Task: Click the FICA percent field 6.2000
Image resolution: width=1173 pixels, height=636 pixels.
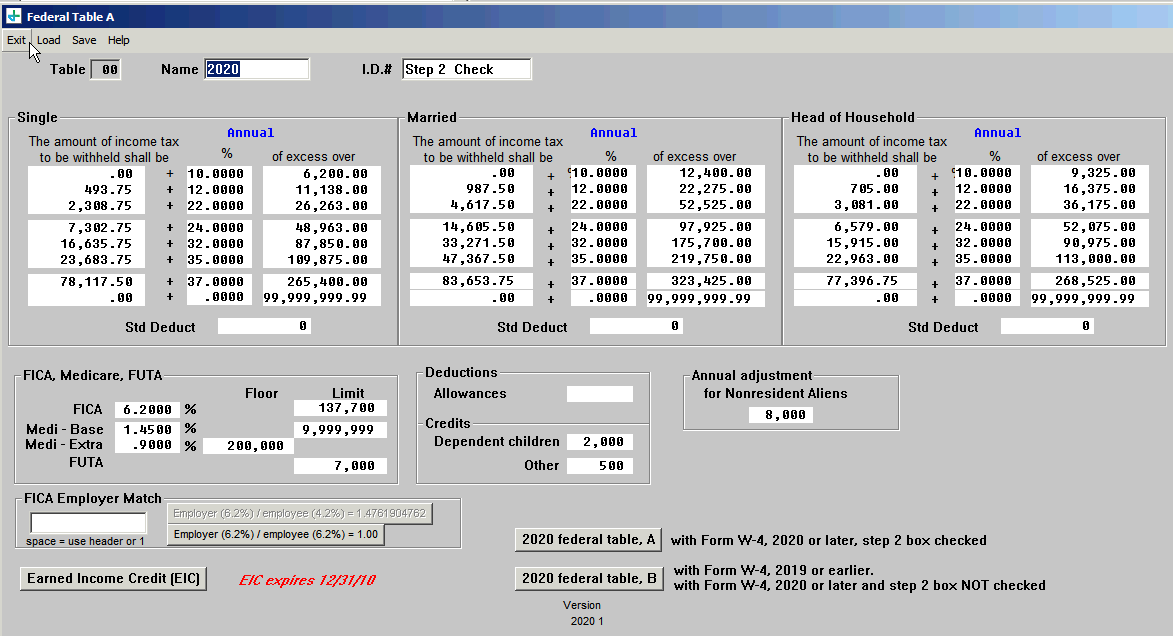Action: click(147, 410)
